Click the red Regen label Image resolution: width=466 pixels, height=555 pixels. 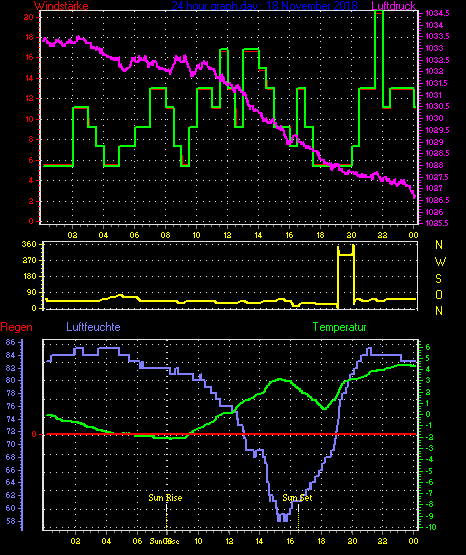point(16,327)
